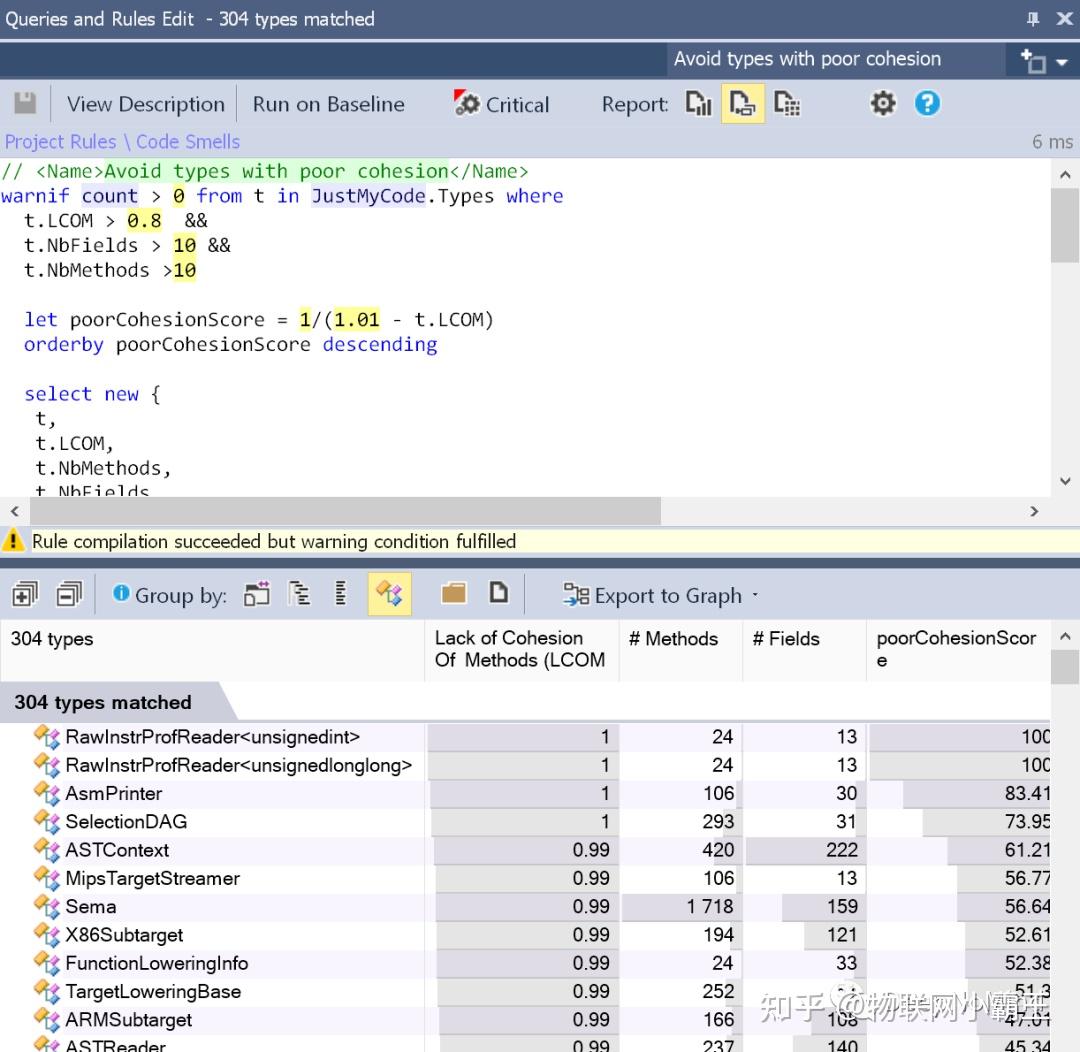Open the 'Avoid types with poor cohesion' query selector
Viewport: 1080px width, 1052px height.
tap(806, 59)
